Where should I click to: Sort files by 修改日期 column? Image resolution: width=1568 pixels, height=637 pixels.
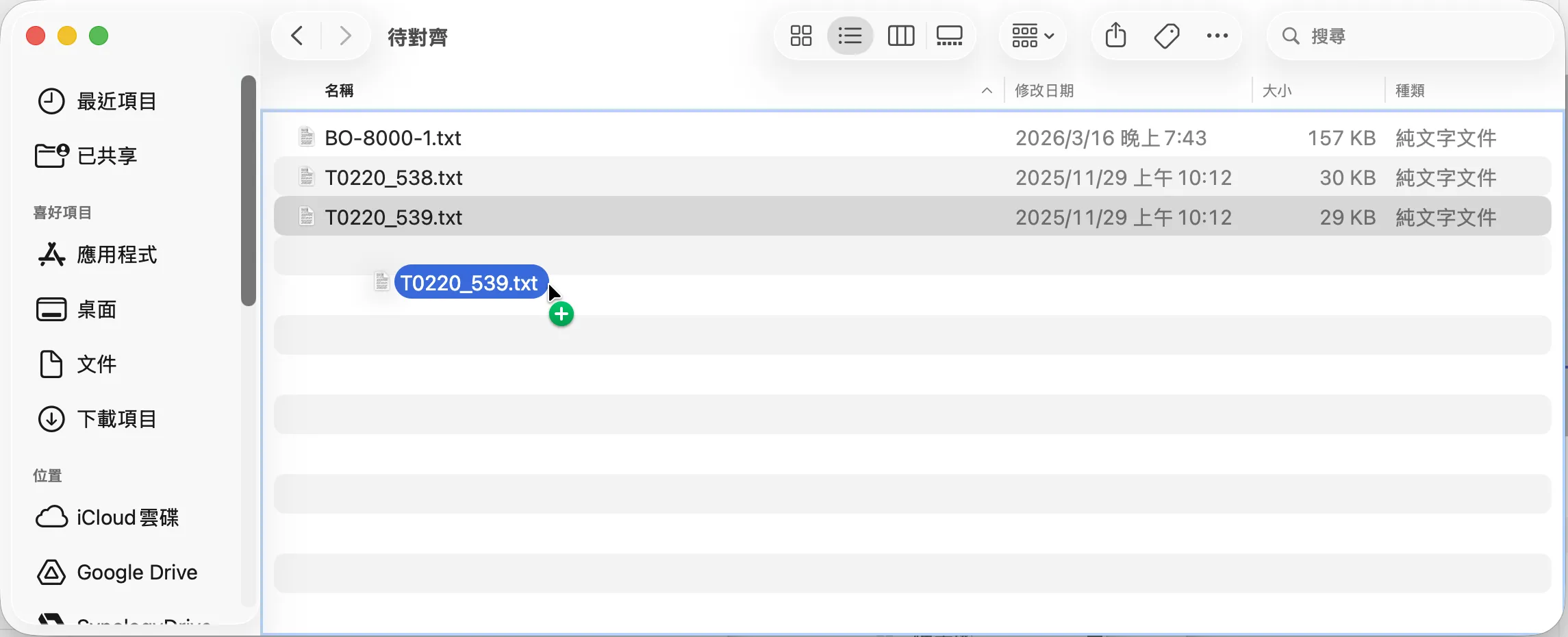tap(1044, 90)
